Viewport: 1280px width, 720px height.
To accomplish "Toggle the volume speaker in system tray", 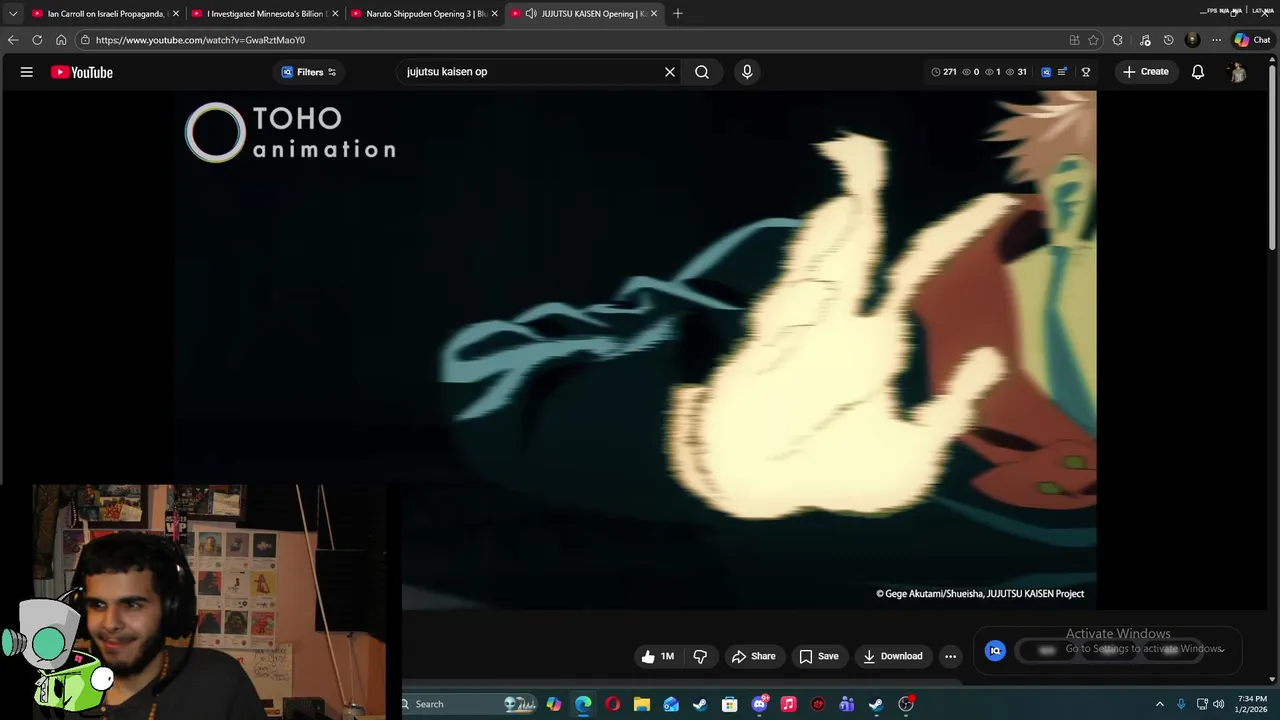I will coord(1218,704).
